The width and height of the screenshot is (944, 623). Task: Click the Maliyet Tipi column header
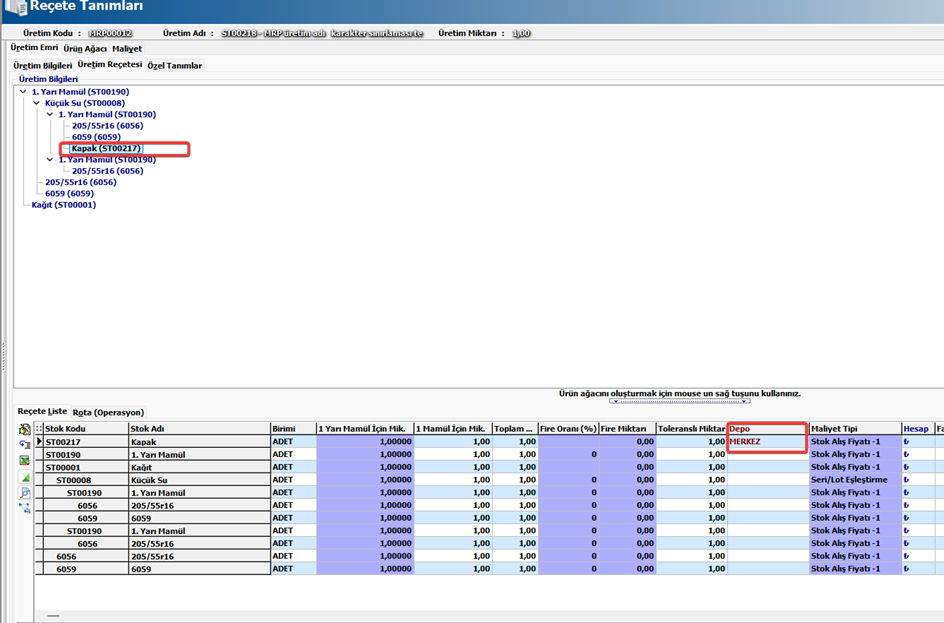tap(855, 429)
